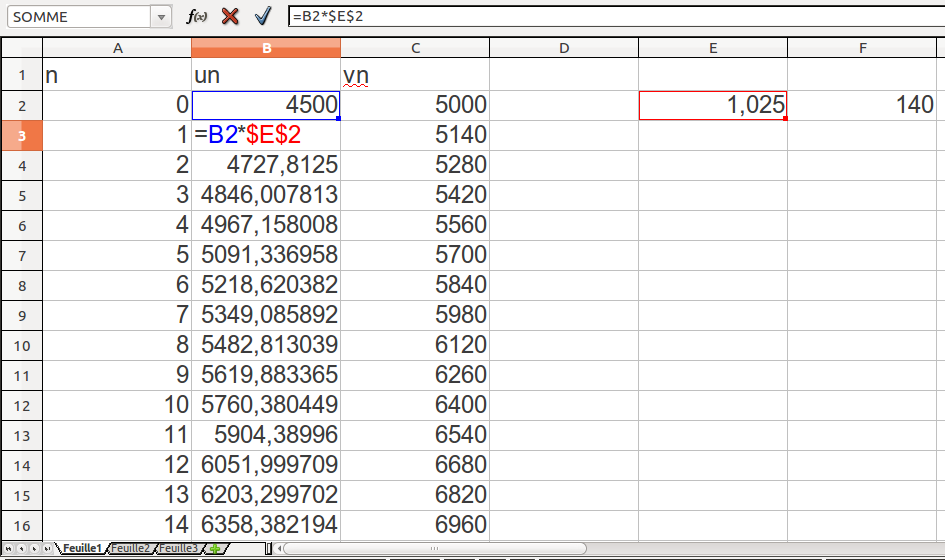Select the Feuille1 sheet tab

click(x=82, y=549)
